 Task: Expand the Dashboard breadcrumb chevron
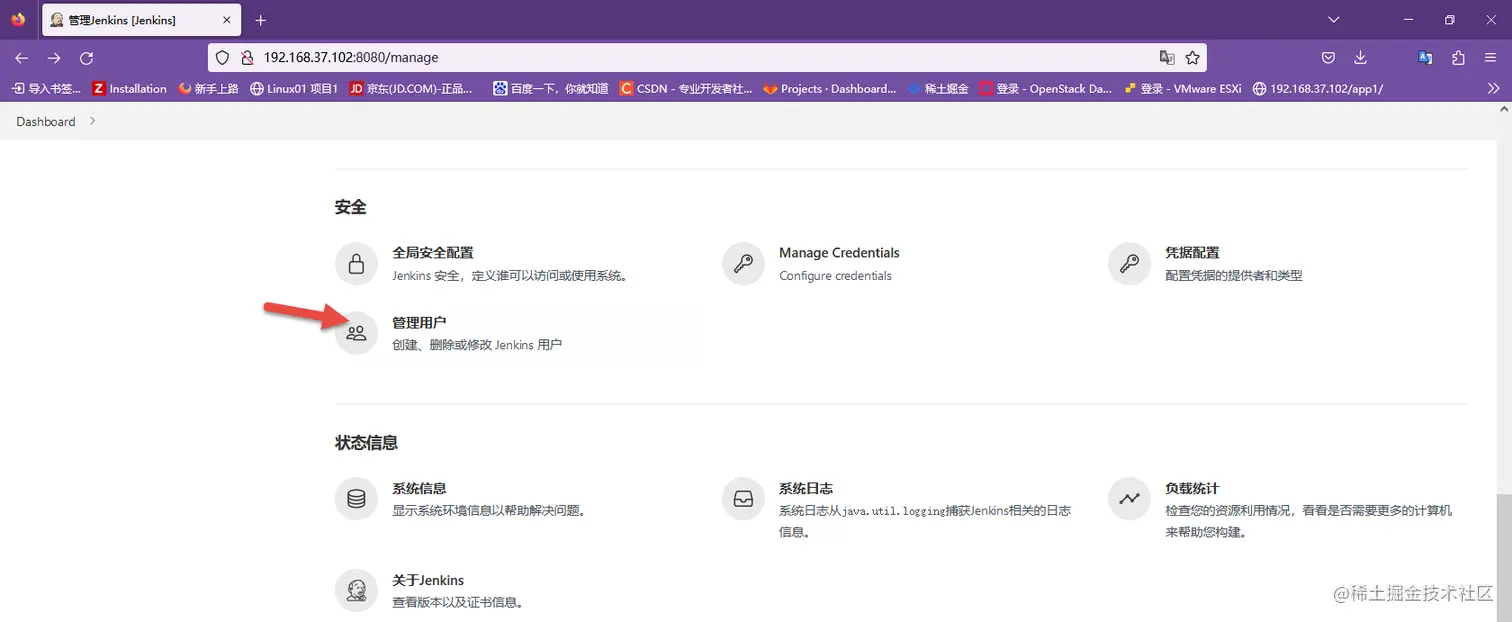coord(93,121)
